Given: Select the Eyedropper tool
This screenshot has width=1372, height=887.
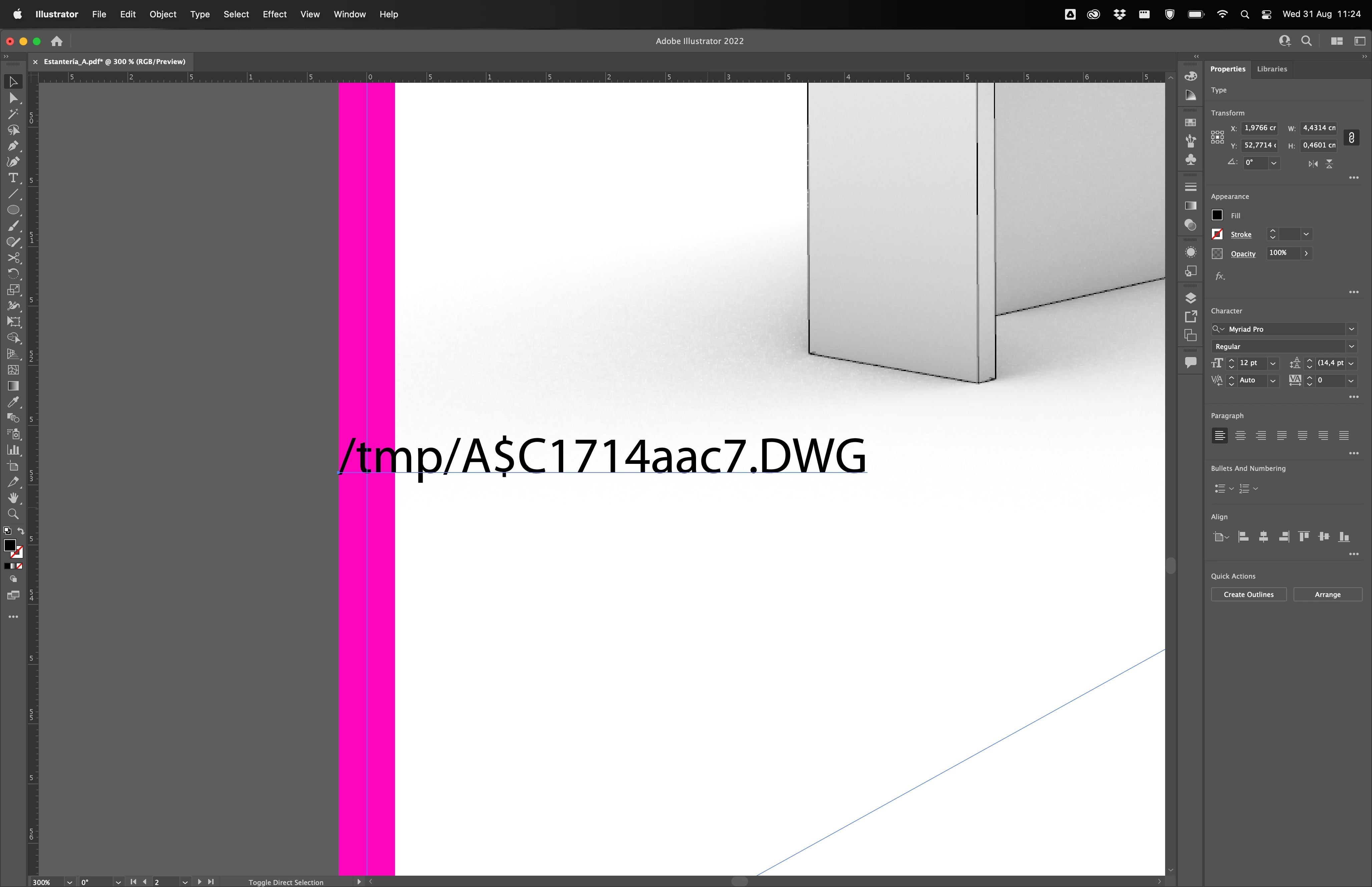Looking at the screenshot, I should 13,402.
